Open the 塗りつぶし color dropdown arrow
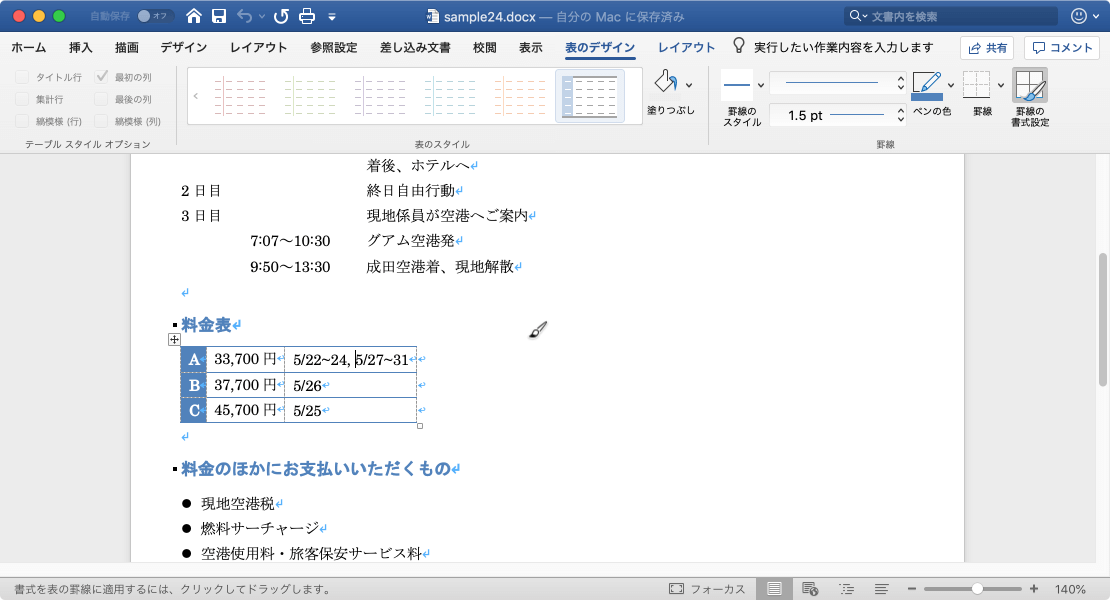The width and height of the screenshot is (1110, 600). point(689,86)
